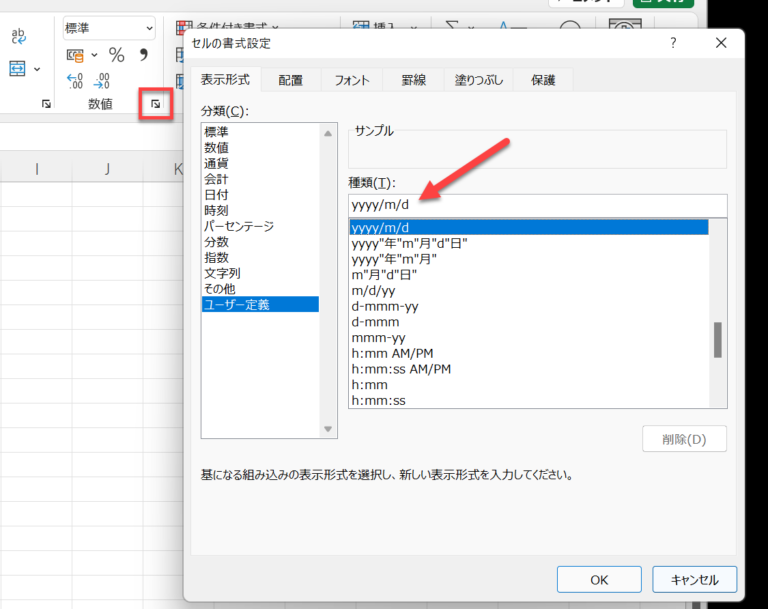Image resolution: width=768 pixels, height=609 pixels.
Task: Select h:mm:ss format in list
Action: coord(529,400)
